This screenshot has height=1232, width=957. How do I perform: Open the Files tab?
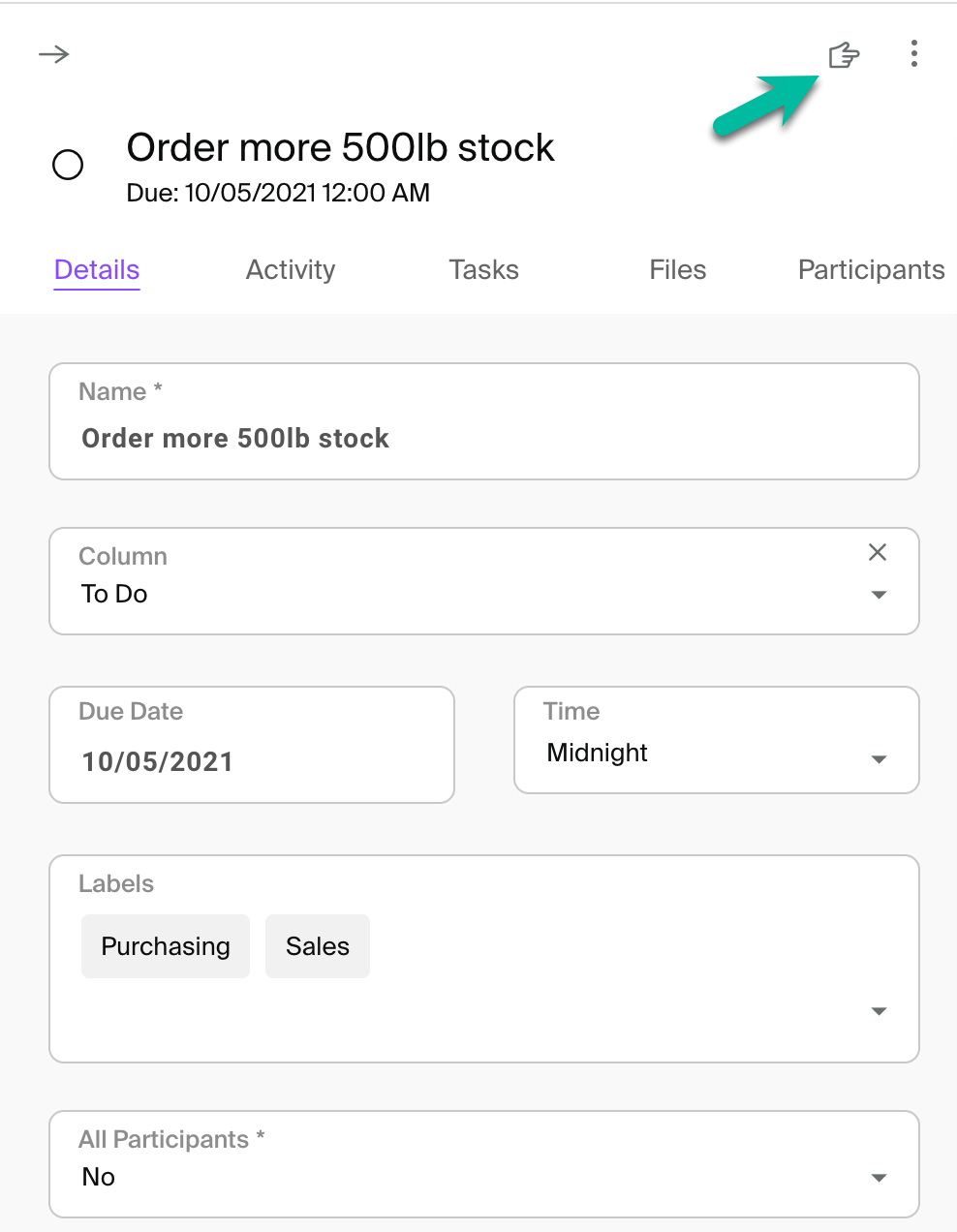pyautogui.click(x=677, y=270)
